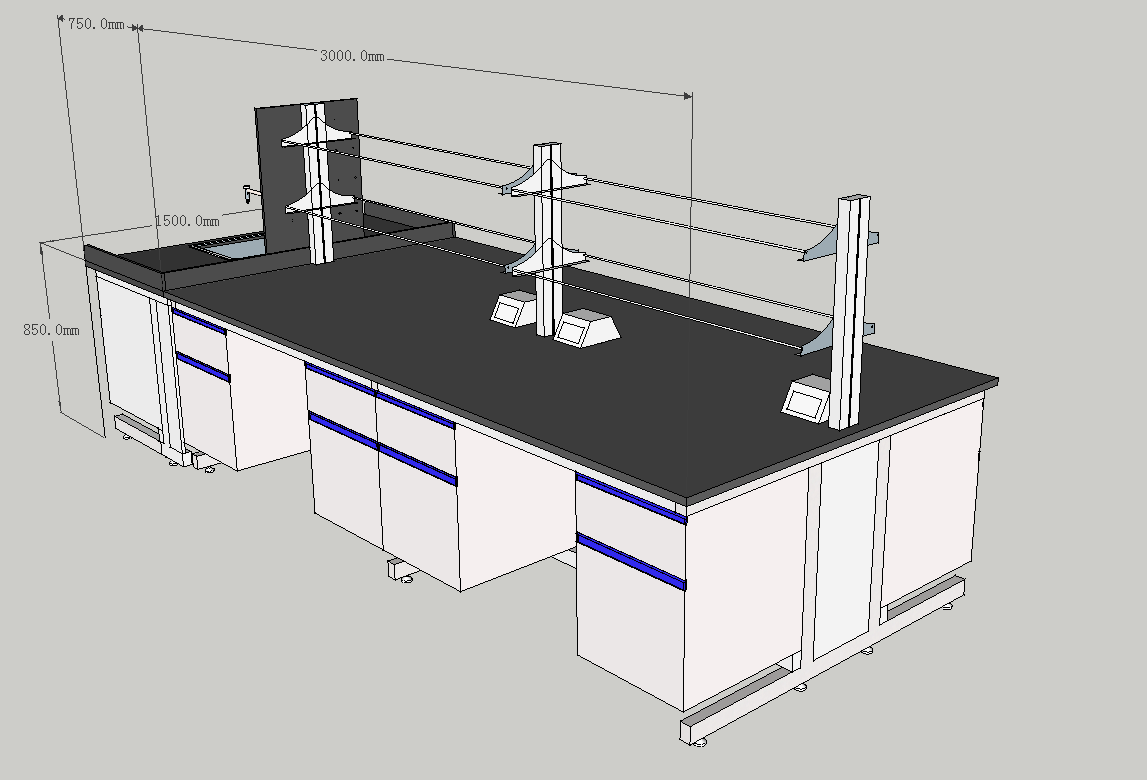
Task: Click lower blue handle on rightmost drawer unit
Action: coord(630,561)
